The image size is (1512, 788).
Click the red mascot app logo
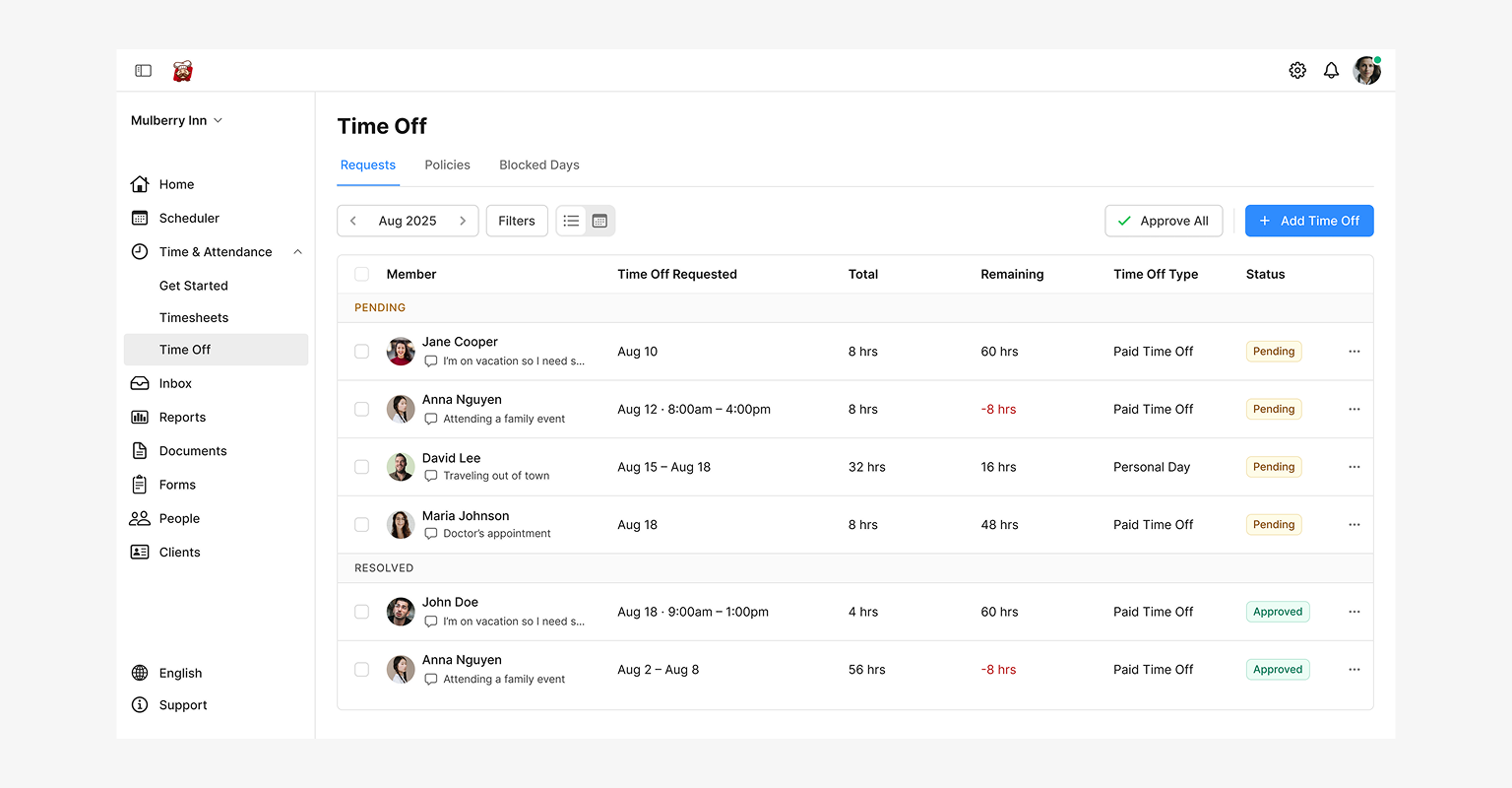point(182,71)
